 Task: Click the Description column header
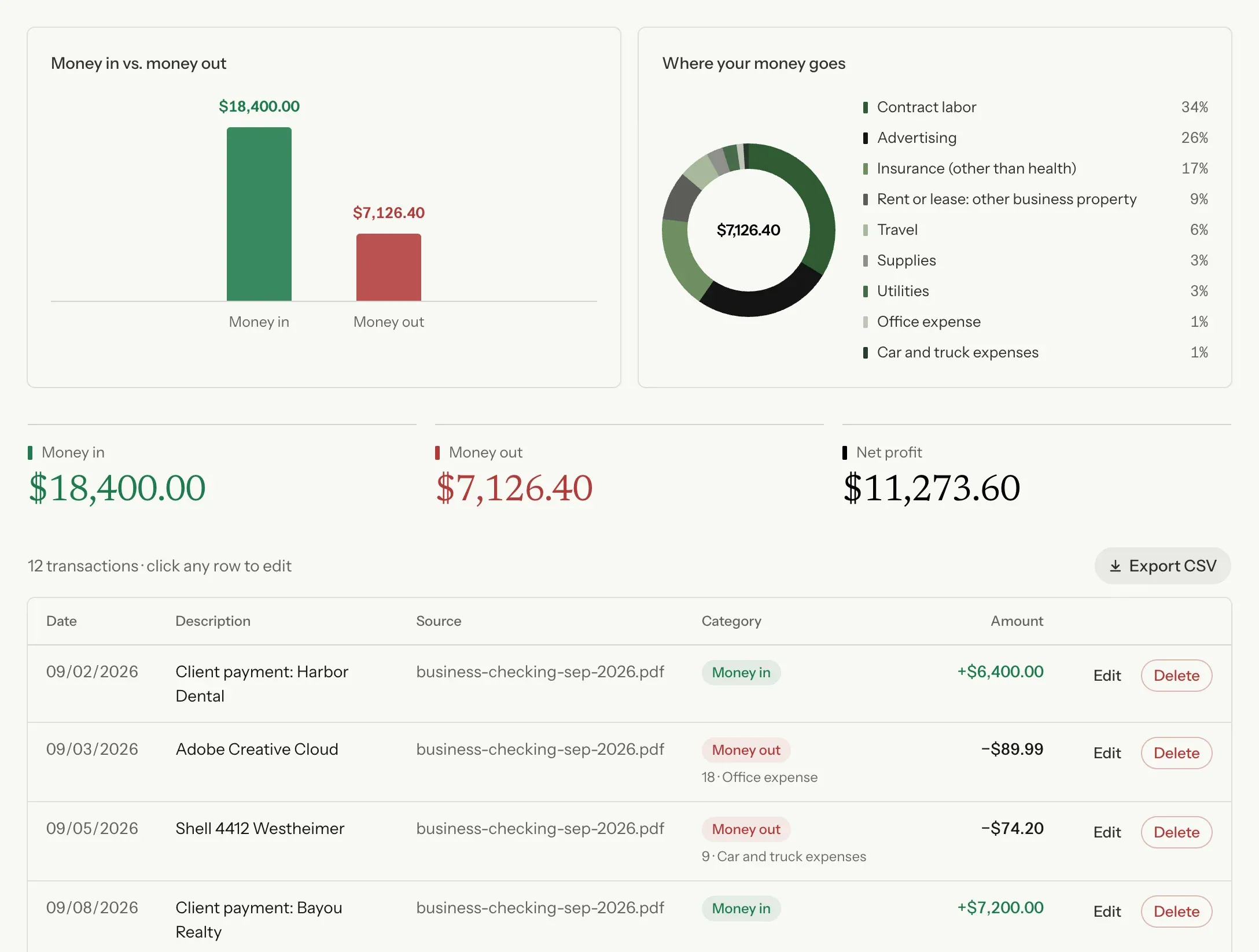click(x=213, y=621)
